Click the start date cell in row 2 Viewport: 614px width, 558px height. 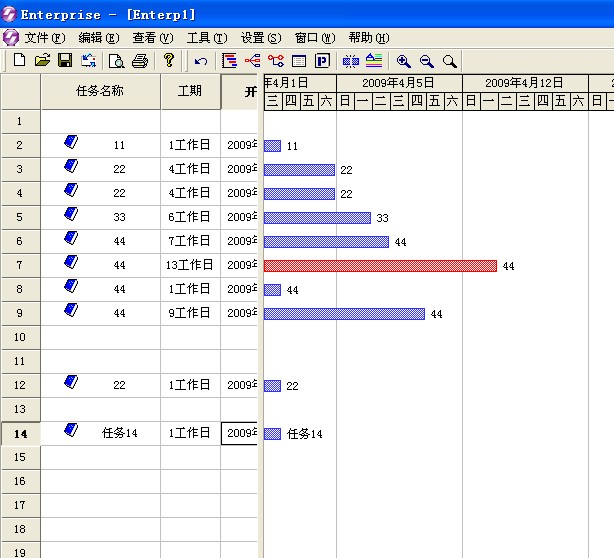(240, 145)
